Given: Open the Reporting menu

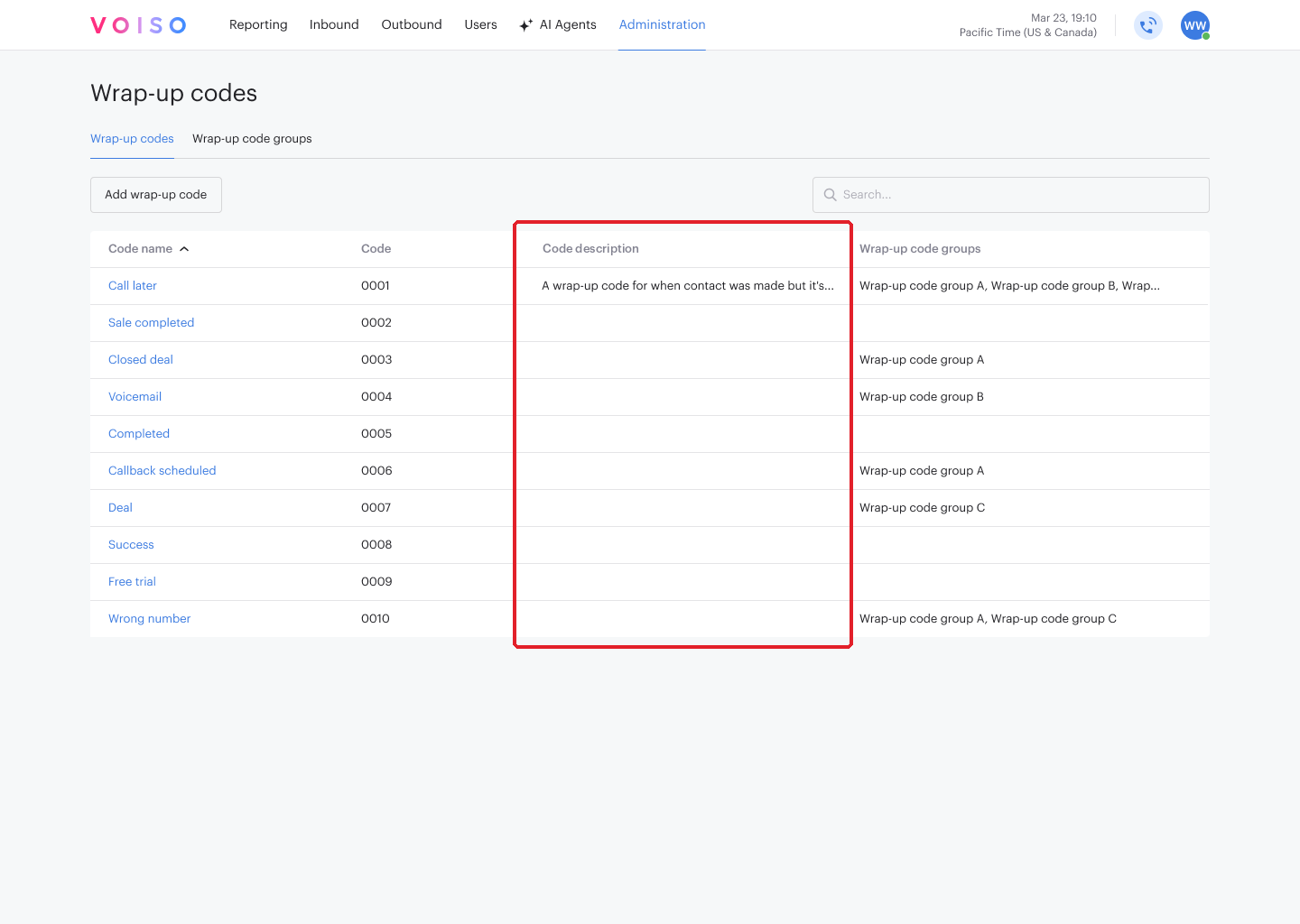Looking at the screenshot, I should point(258,24).
